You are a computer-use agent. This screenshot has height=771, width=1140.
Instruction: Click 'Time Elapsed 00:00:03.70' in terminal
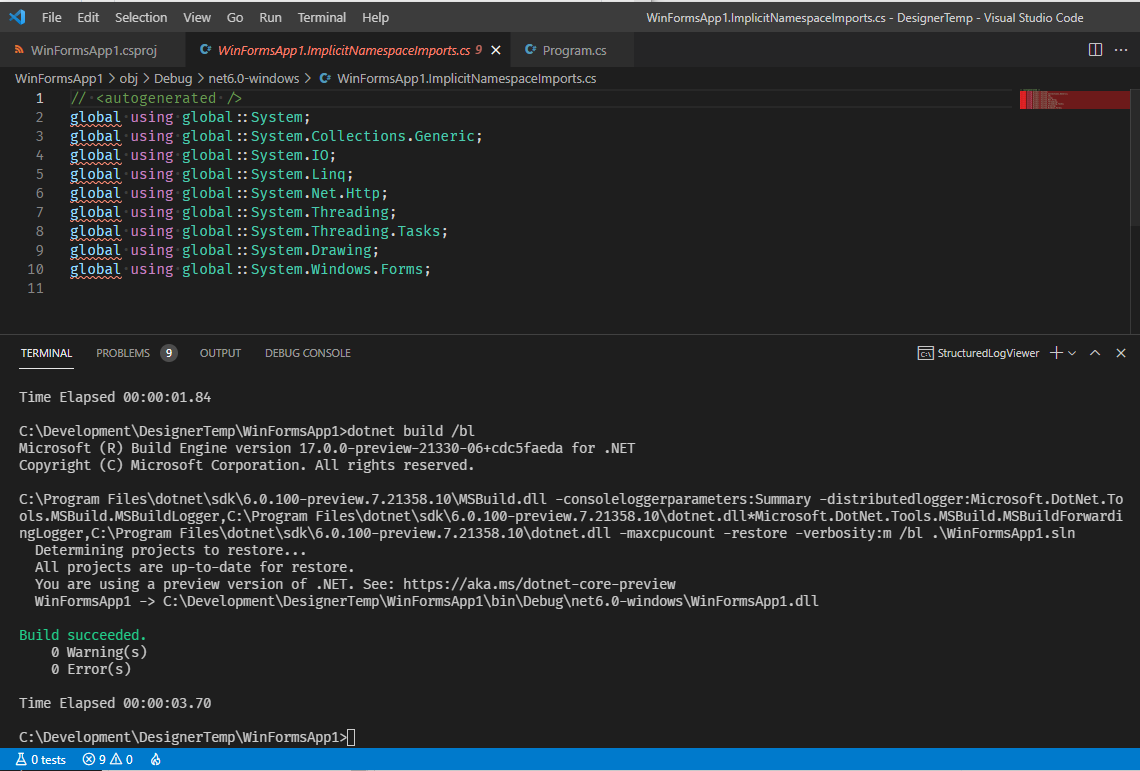(x=115, y=703)
